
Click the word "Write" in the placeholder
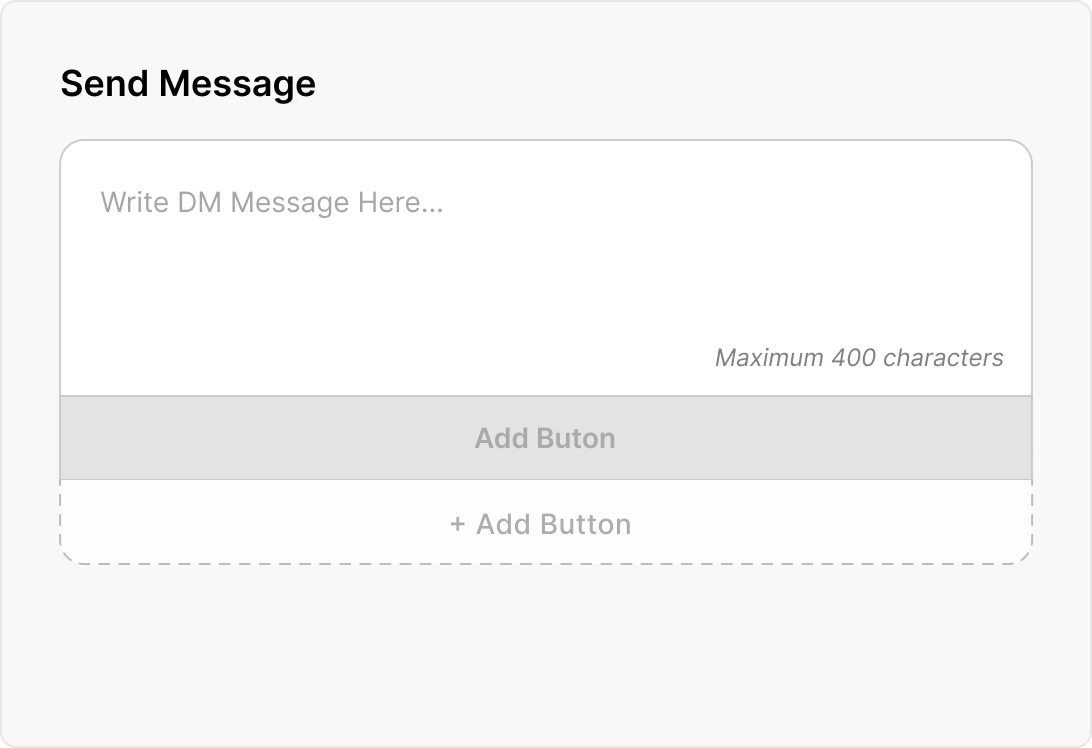point(134,203)
